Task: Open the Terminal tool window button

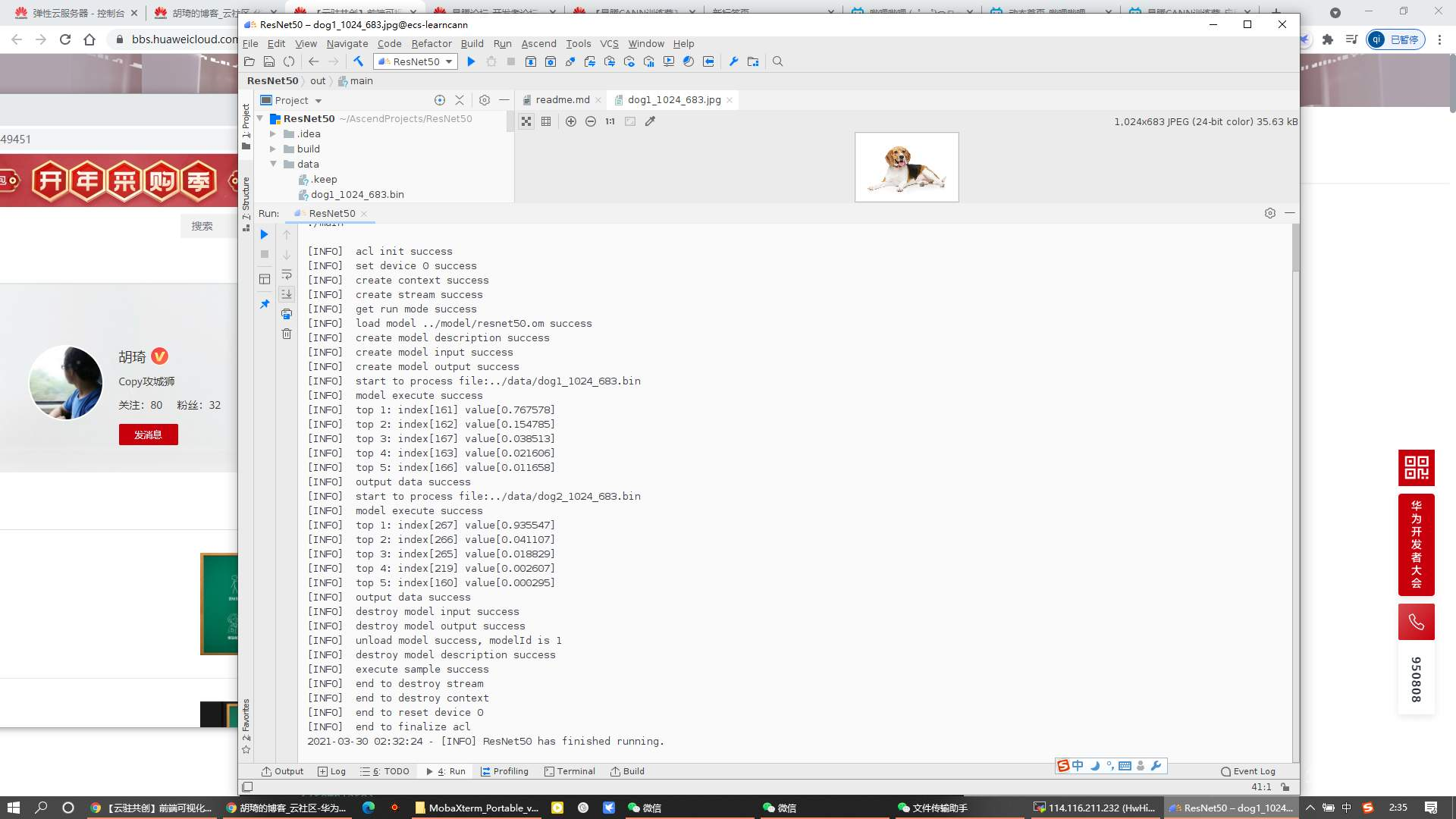Action: (x=570, y=771)
